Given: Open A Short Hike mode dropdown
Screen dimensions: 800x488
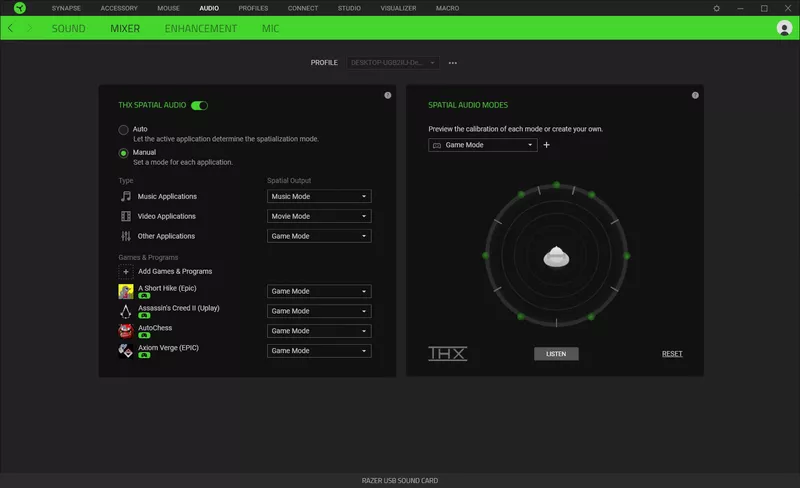Looking at the screenshot, I should point(319,291).
